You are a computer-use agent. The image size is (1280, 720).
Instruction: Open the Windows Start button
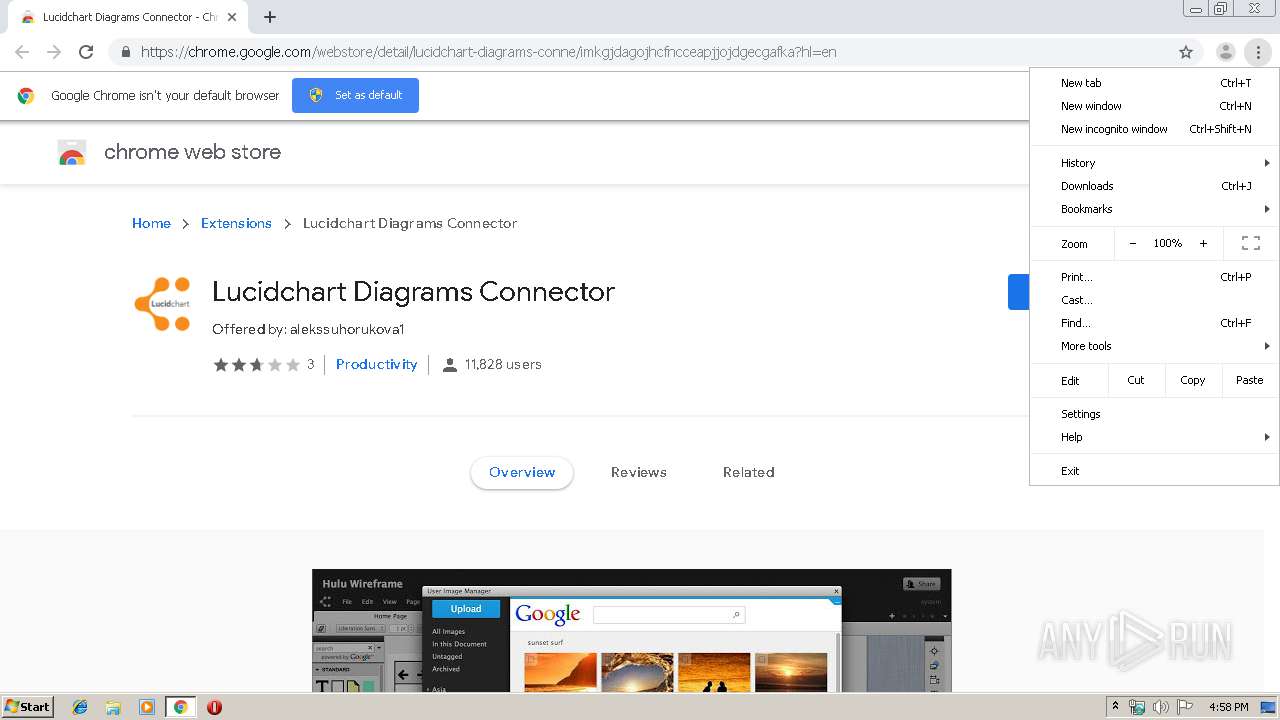(x=27, y=707)
